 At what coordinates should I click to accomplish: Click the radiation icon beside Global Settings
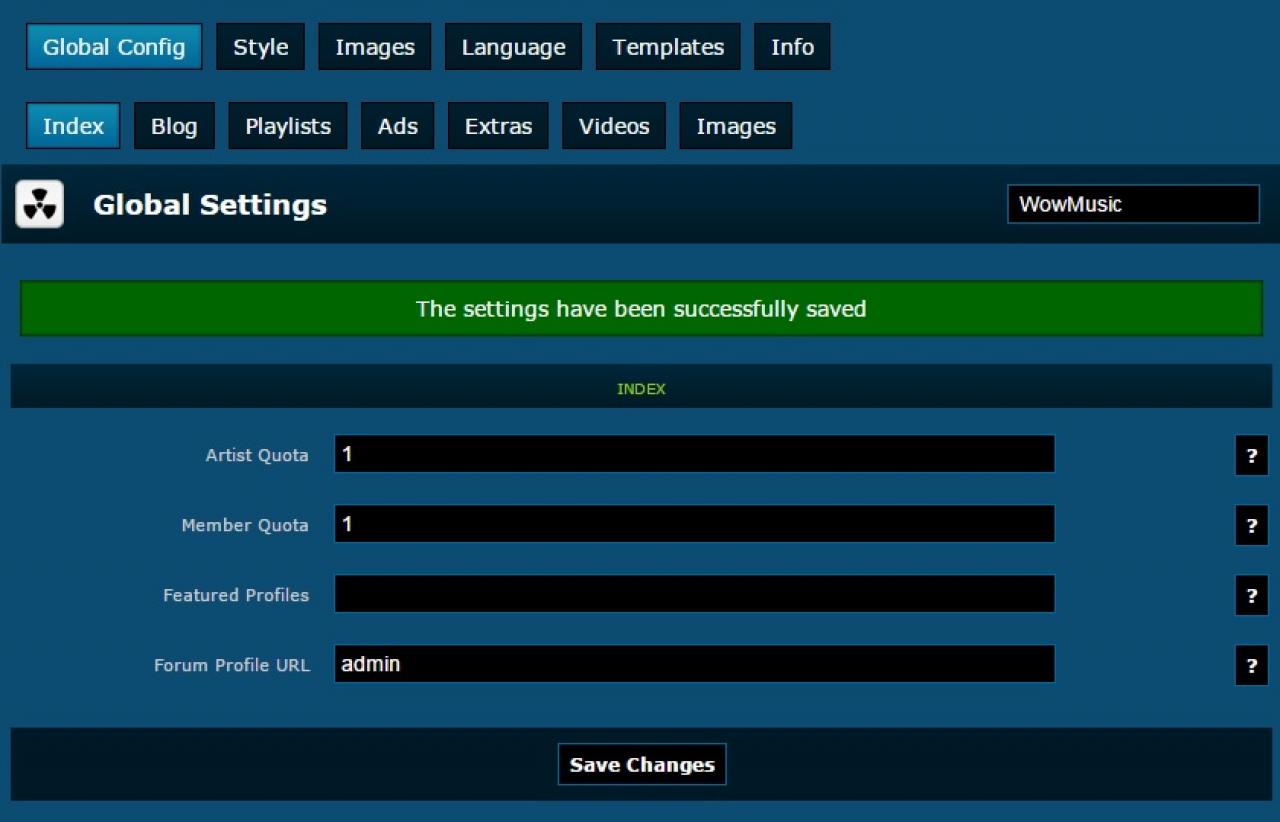(40, 204)
